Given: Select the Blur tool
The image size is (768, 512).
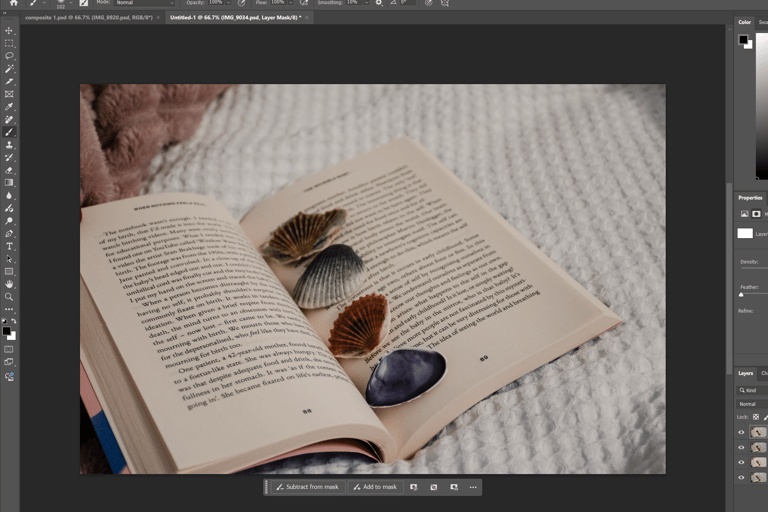Looking at the screenshot, I should tap(9, 195).
